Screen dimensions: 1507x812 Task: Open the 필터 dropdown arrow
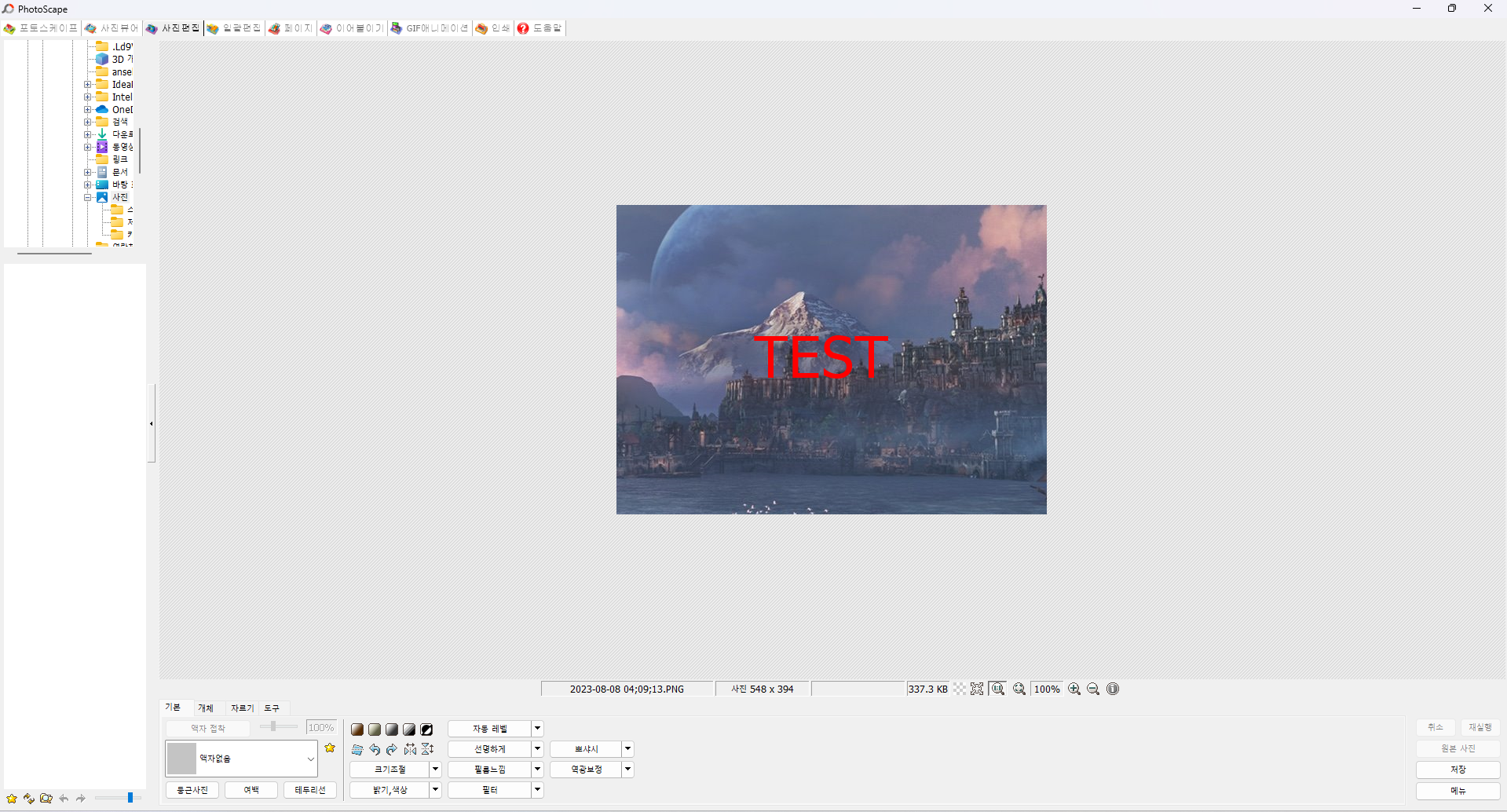pos(538,790)
